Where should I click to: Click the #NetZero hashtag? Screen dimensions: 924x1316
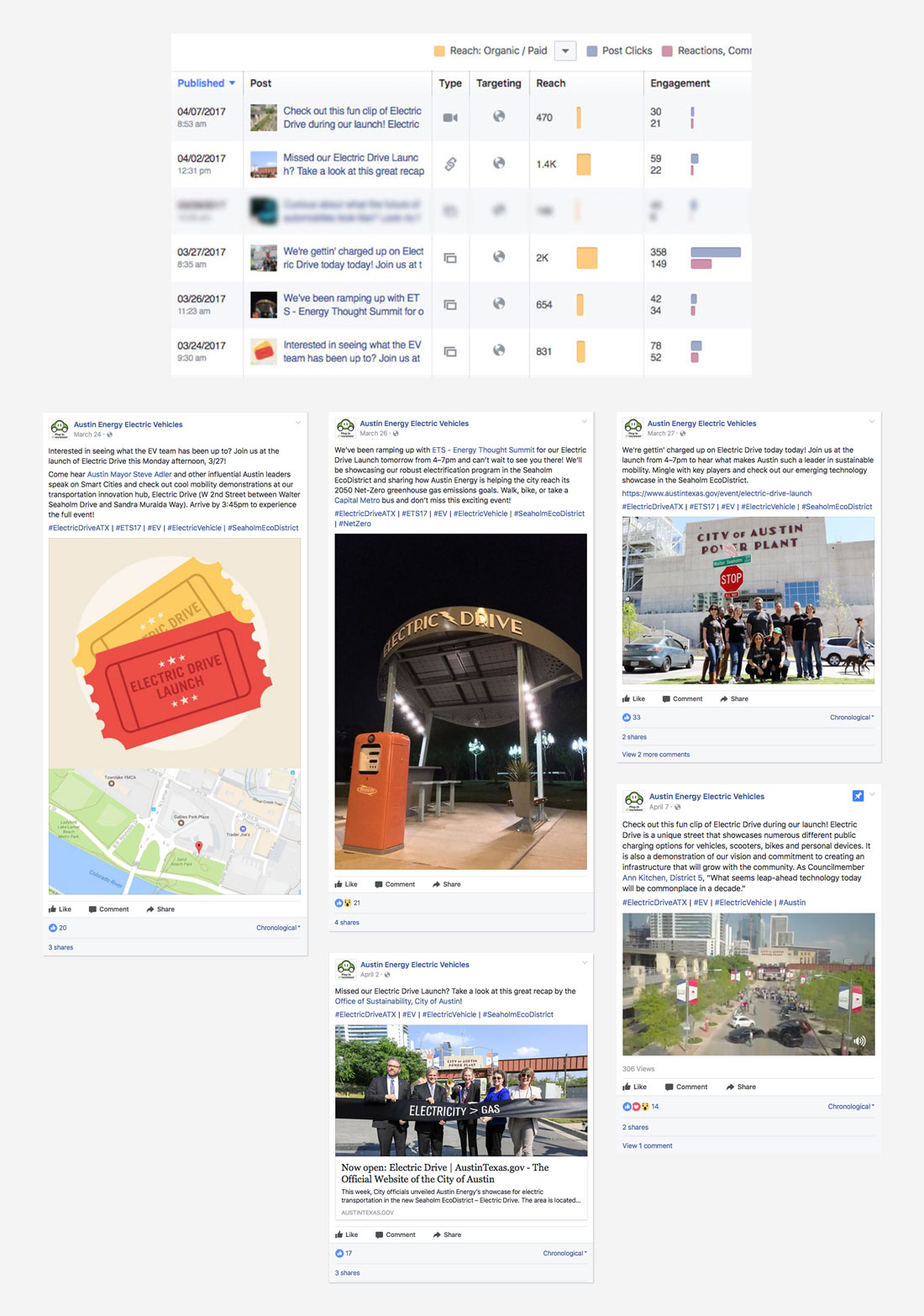click(355, 524)
